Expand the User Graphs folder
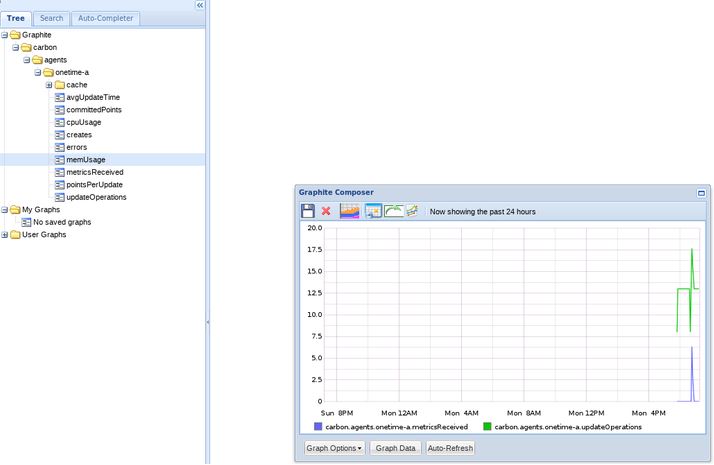This screenshot has width=714, height=465. (x=4, y=235)
